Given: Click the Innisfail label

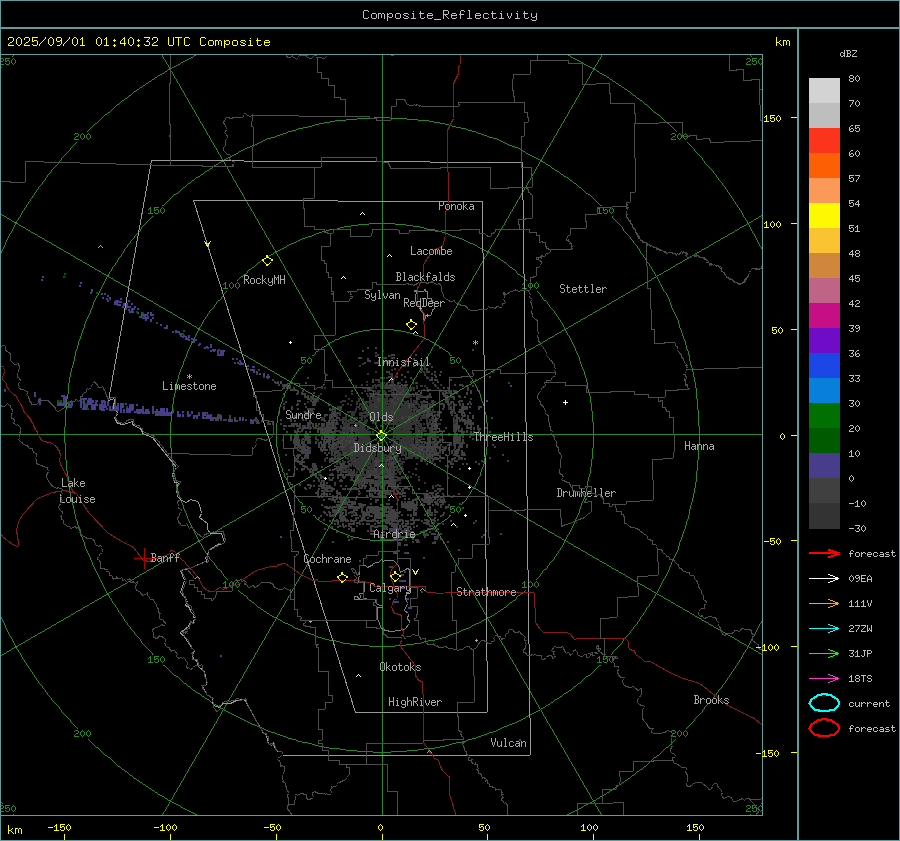Looking at the screenshot, I should 404,362.
